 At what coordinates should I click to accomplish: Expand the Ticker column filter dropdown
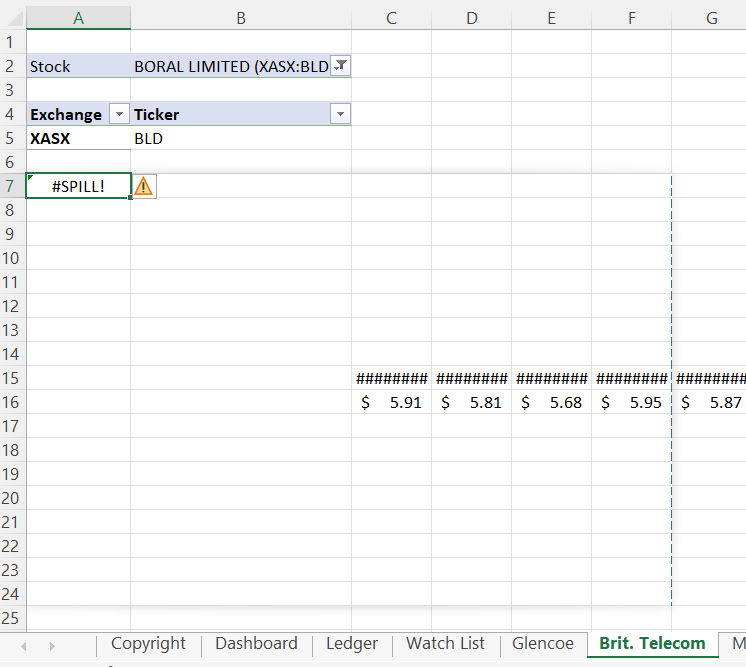[340, 114]
